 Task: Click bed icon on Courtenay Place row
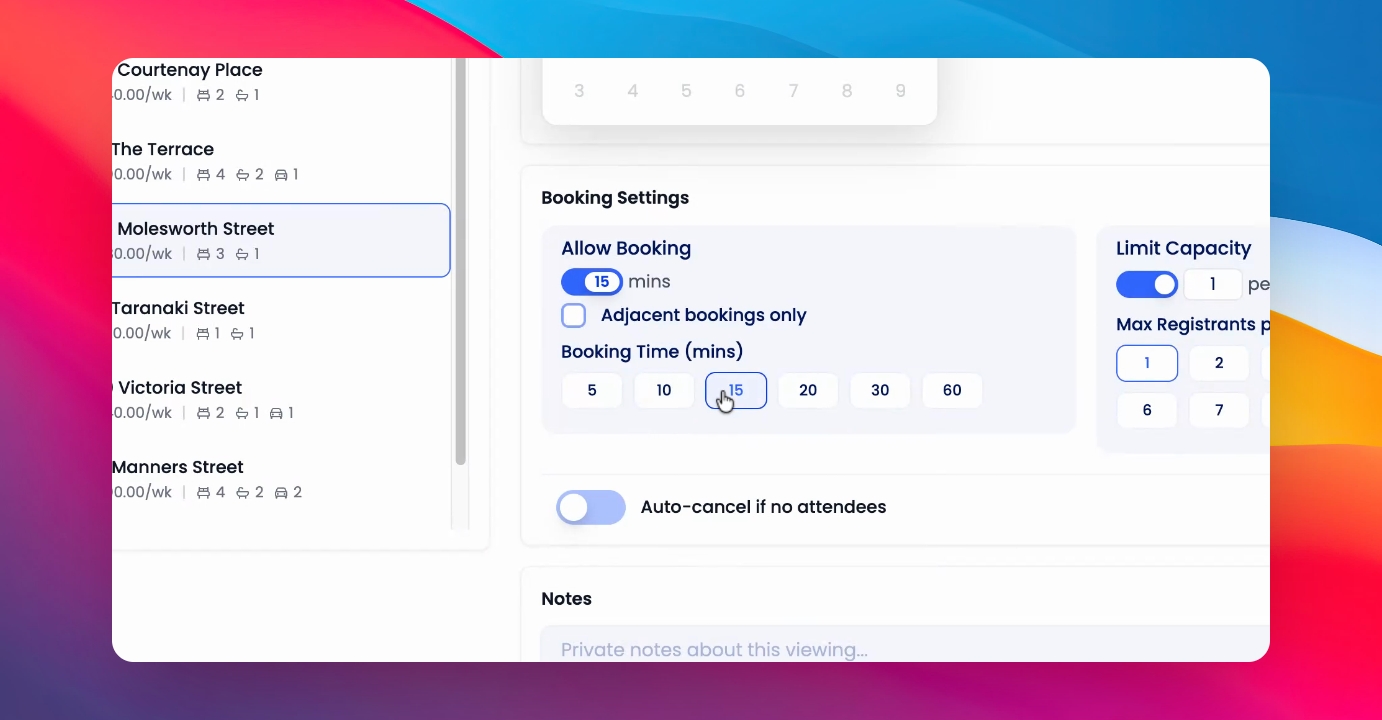[x=204, y=96]
